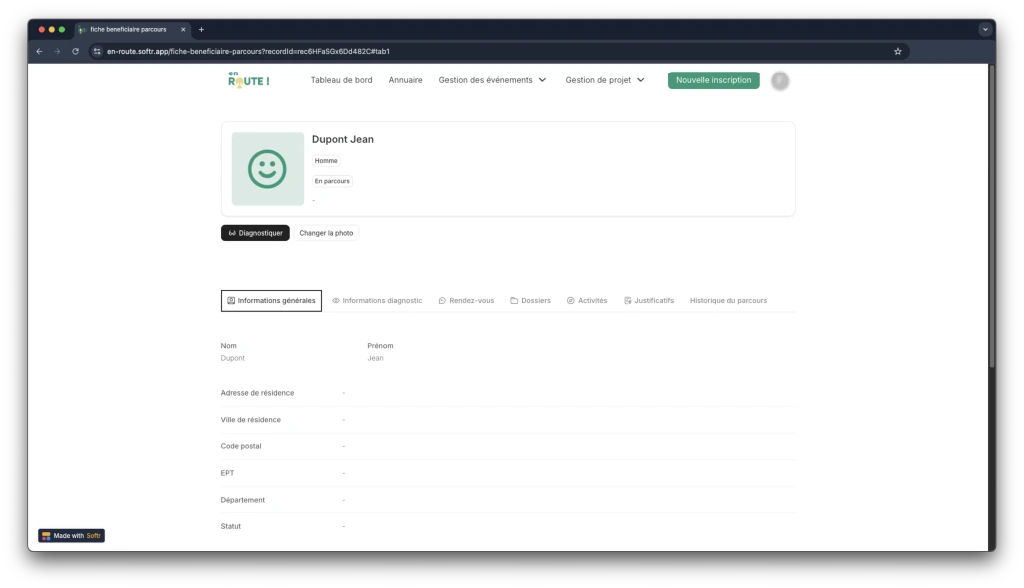Open the browser tab list chevron
Screen dimensions: 1024x588
984,29
